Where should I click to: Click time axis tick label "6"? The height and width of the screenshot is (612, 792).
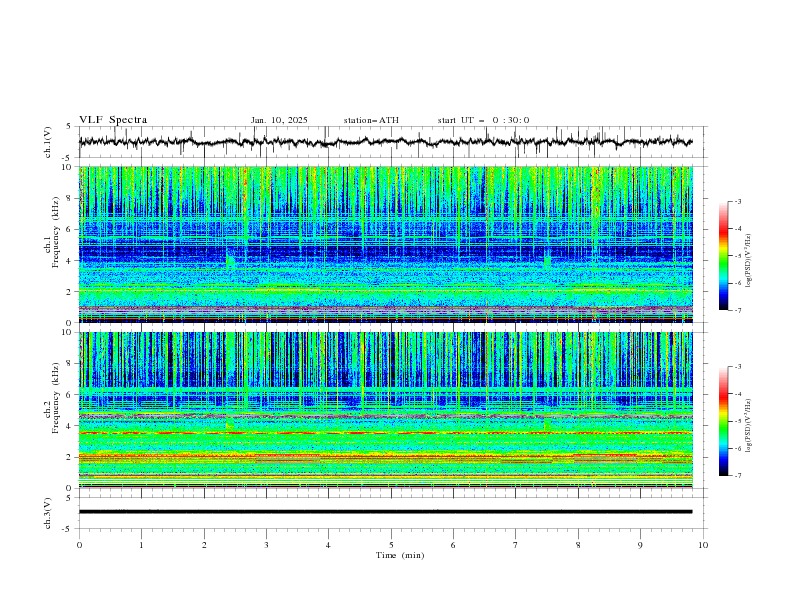453,545
